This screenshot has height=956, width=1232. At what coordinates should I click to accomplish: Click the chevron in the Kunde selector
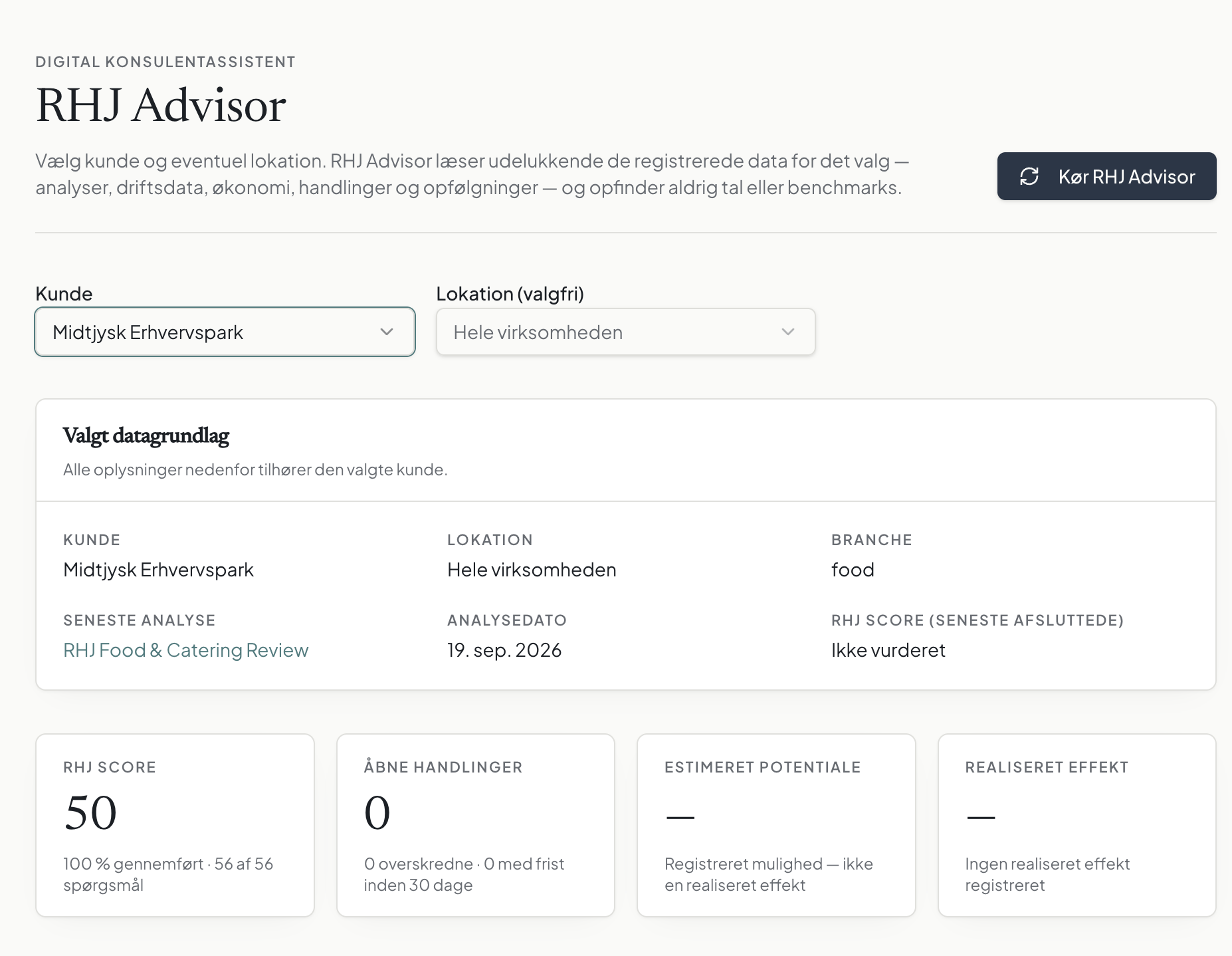coord(387,332)
